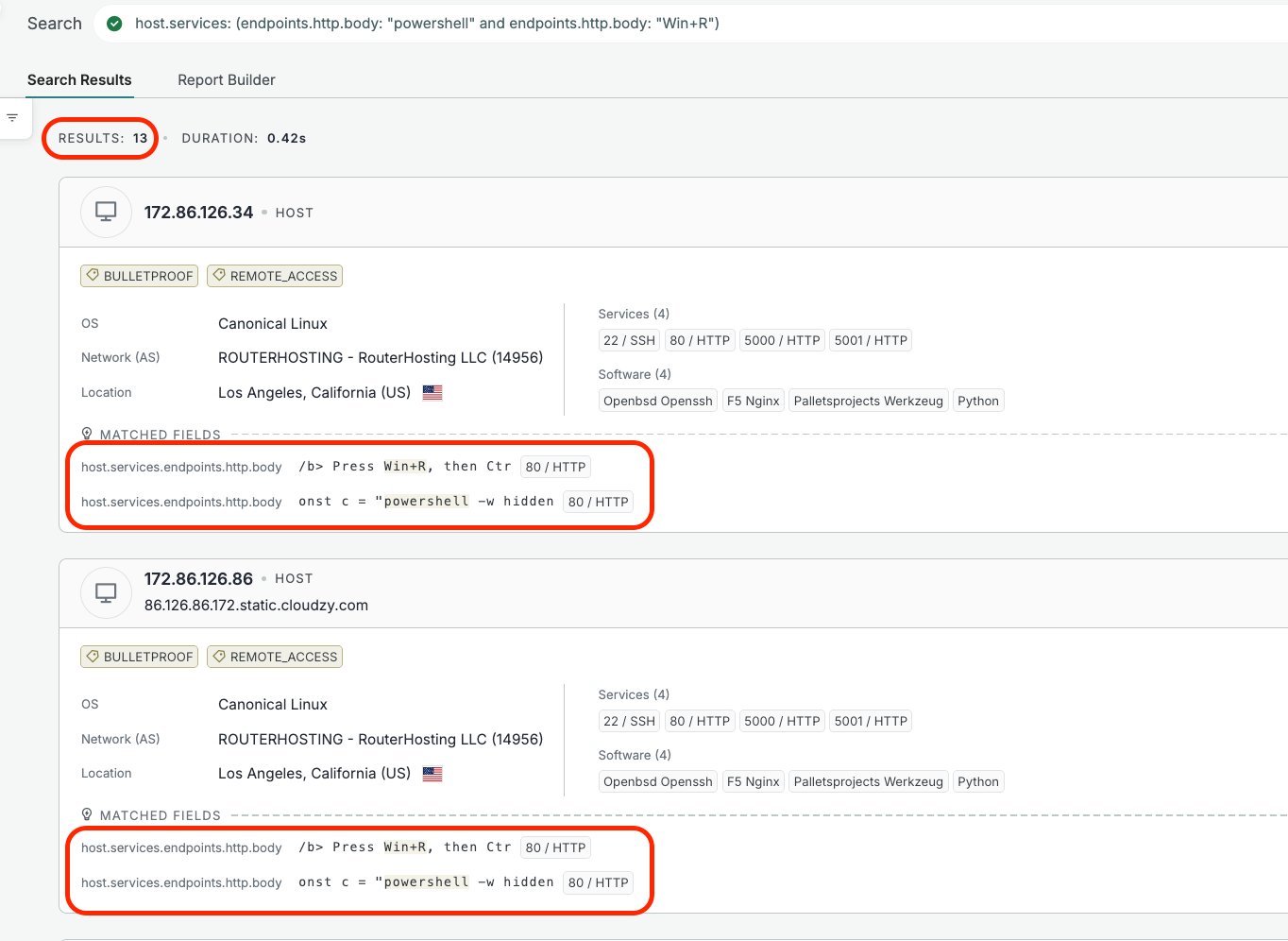Click Matched Fields pin icon under 172.86.126.86
The height and width of the screenshot is (941, 1288).
coord(87,814)
